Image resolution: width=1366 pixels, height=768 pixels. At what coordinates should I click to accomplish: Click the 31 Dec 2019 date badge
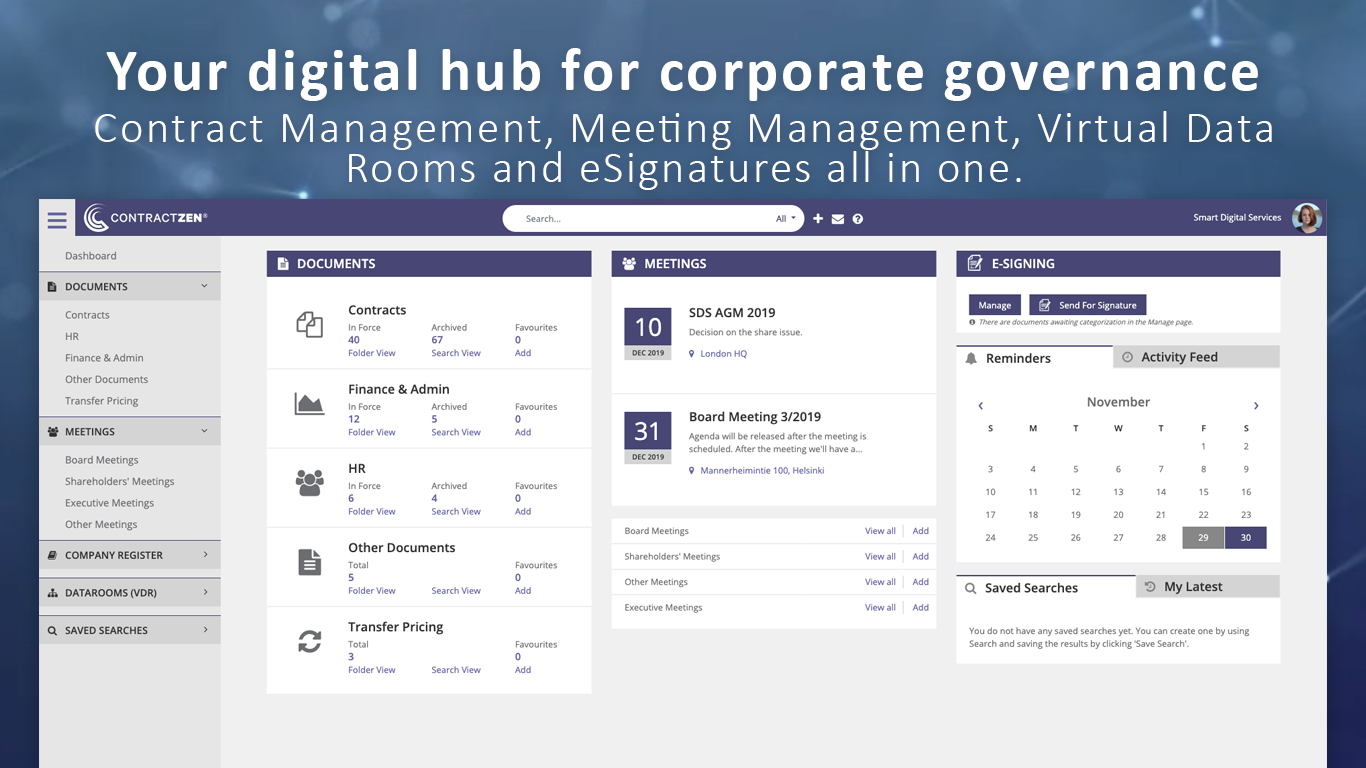tap(648, 438)
